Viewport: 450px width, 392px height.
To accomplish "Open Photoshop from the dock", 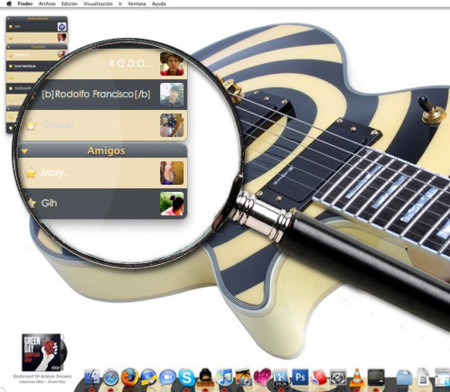I will pos(300,377).
